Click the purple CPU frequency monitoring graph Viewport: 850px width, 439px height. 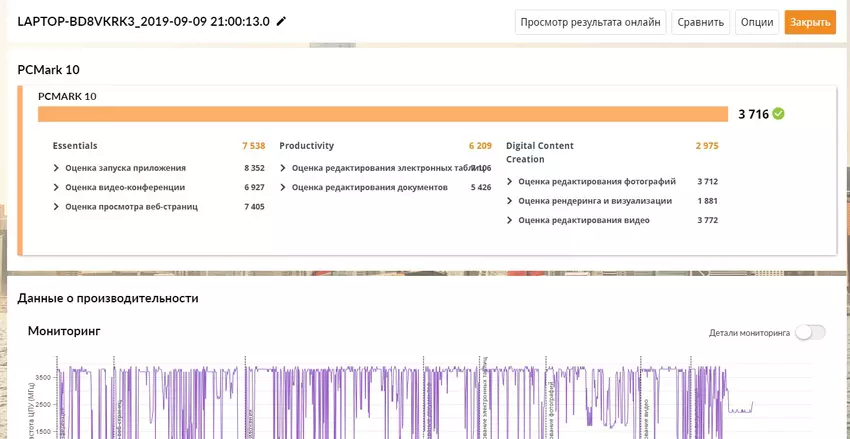pos(400,400)
